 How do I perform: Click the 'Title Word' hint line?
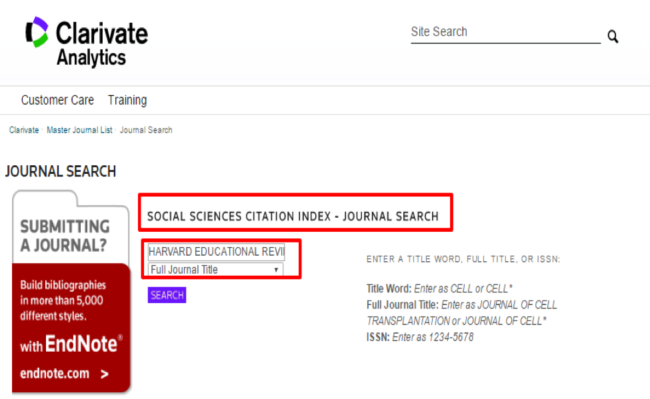click(439, 288)
